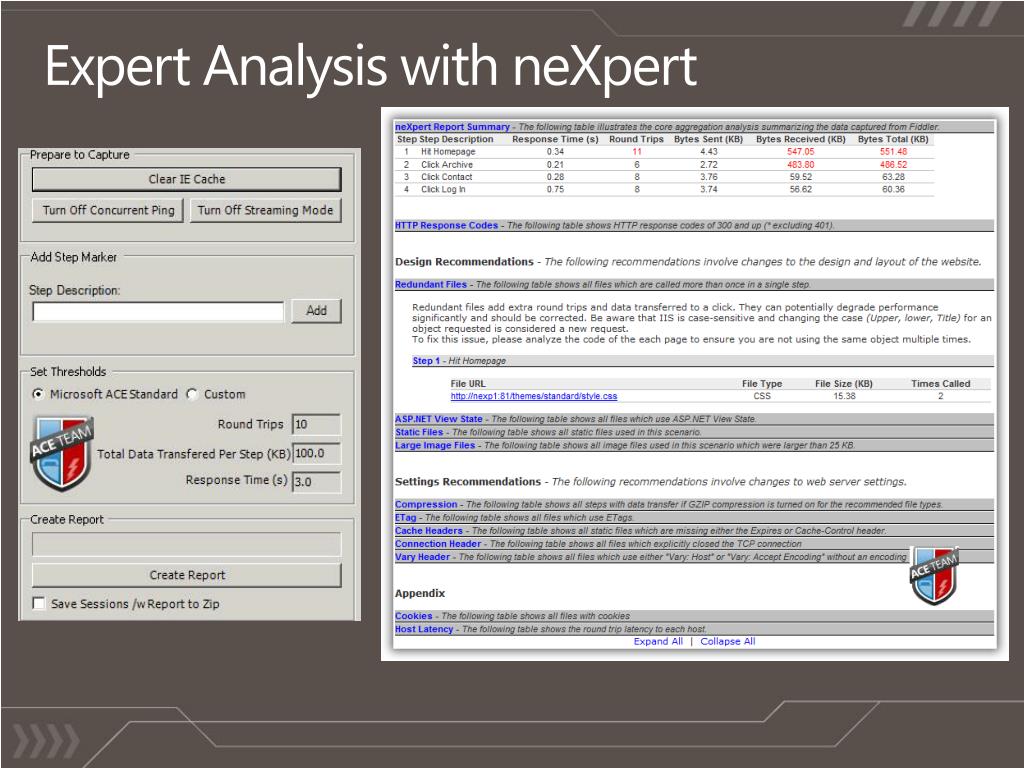Click the Round Trips threshold field
This screenshot has width=1024, height=768.
click(316, 424)
